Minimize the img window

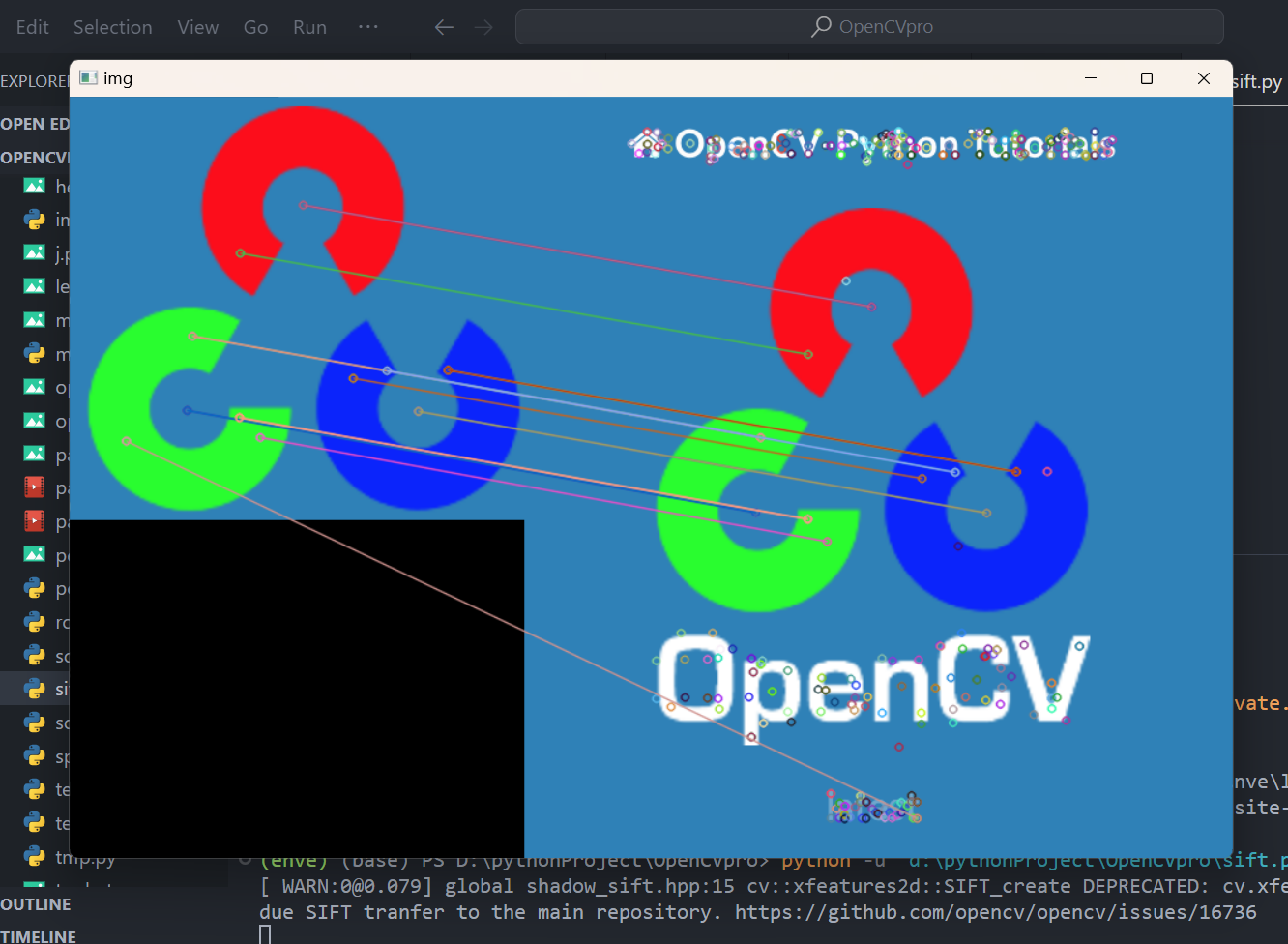[1091, 78]
